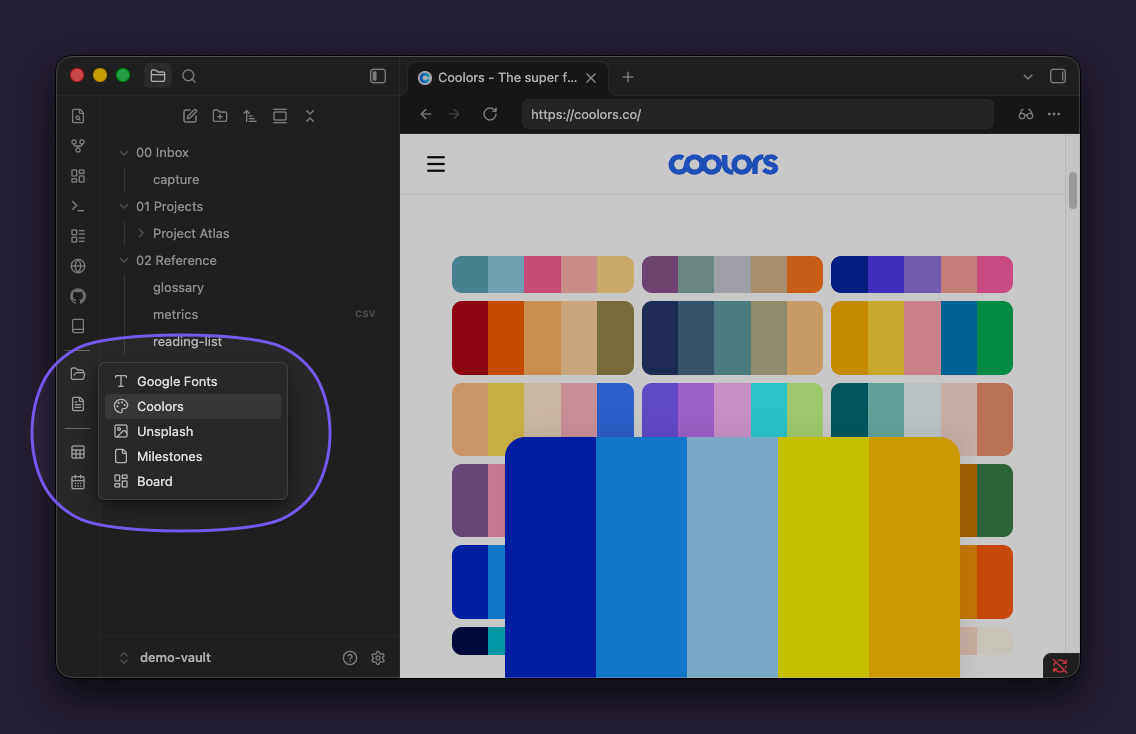1136x734 pixels.
Task: Open the demo-vault switcher
Action: click(x=165, y=658)
